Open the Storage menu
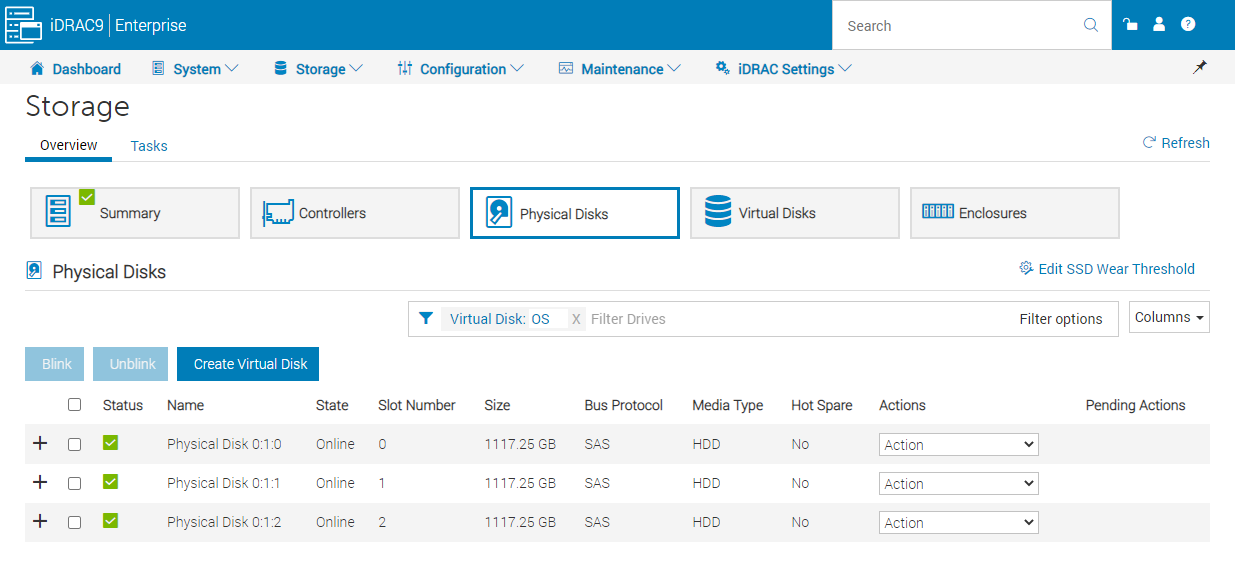This screenshot has height=565, width=1235. pos(318,69)
